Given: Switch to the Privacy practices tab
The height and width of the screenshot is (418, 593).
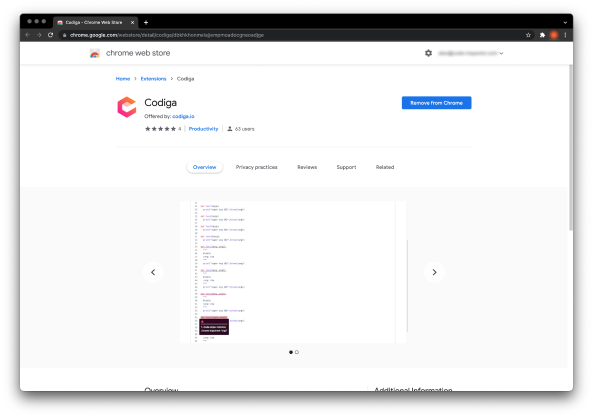Looking at the screenshot, I should [x=256, y=167].
